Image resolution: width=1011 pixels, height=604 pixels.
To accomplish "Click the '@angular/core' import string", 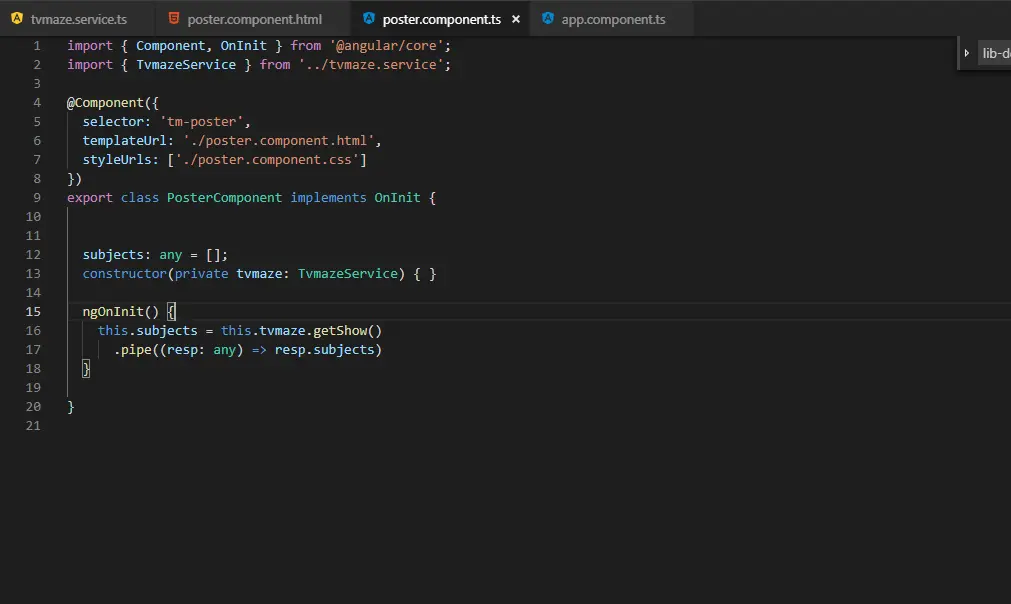I will point(386,46).
